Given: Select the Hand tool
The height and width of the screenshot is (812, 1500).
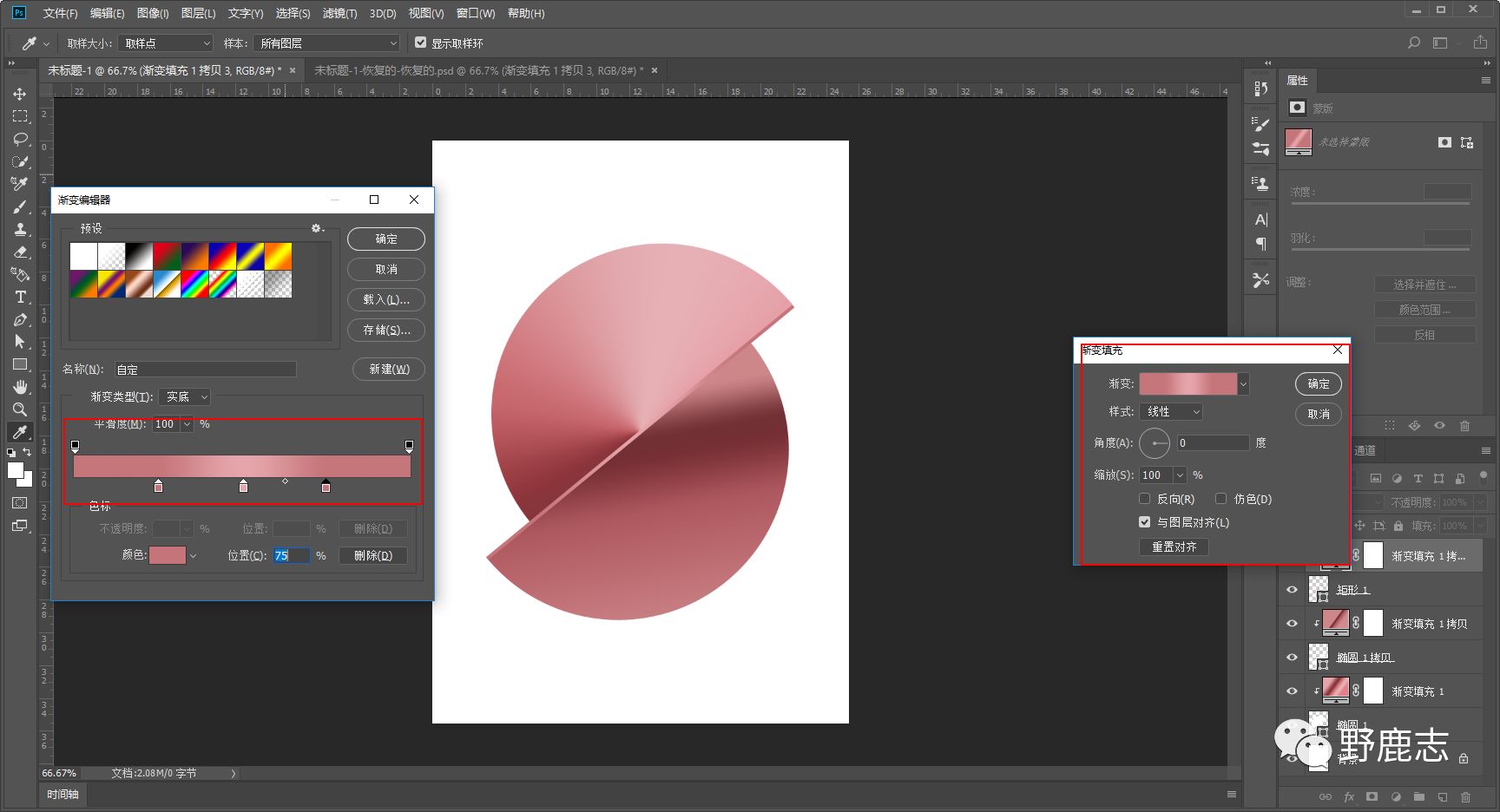Looking at the screenshot, I should point(19,387).
